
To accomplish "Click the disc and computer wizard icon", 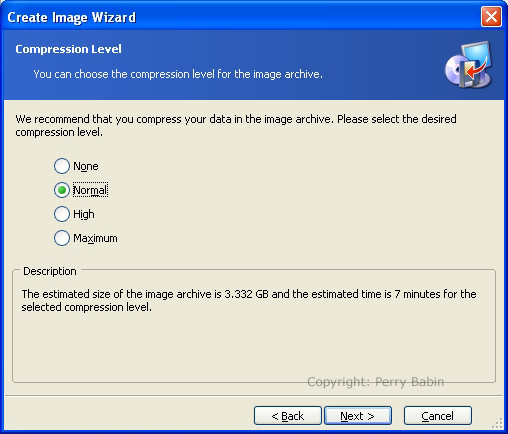I will coord(469,65).
